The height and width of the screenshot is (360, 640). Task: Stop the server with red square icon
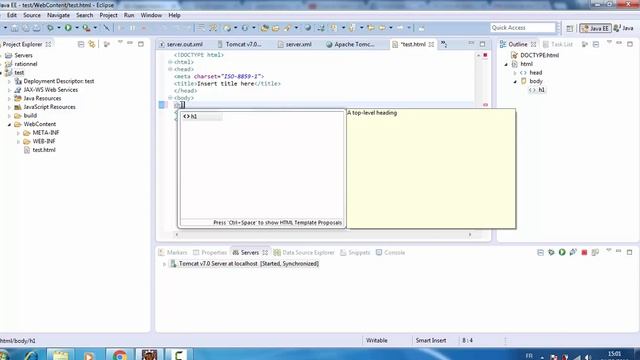(x=584, y=253)
